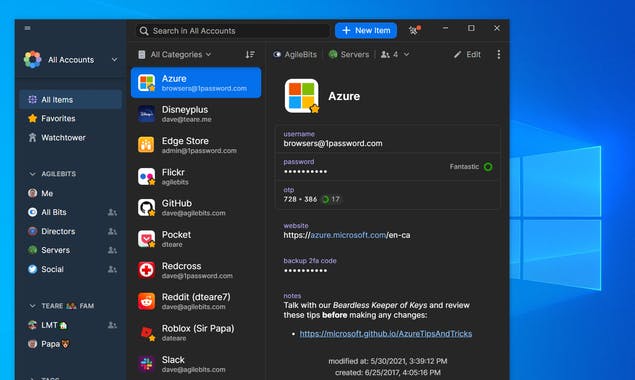Open the notifications icon with red dot
635x380 pixels.
click(414, 30)
